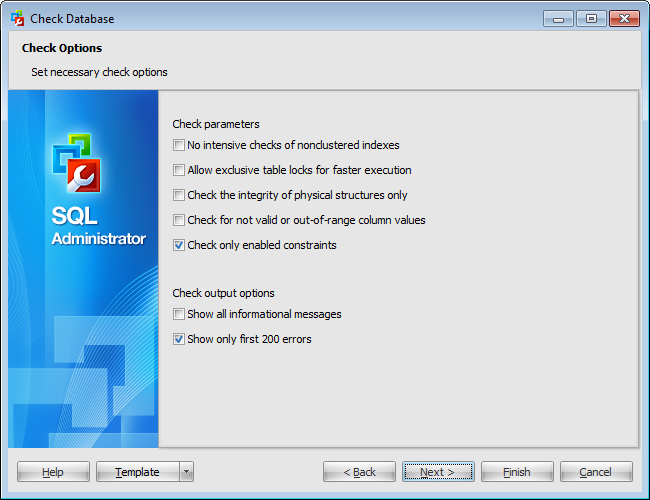Uncheck Check only enabled constraints
The width and height of the screenshot is (650, 500).
(x=179, y=245)
